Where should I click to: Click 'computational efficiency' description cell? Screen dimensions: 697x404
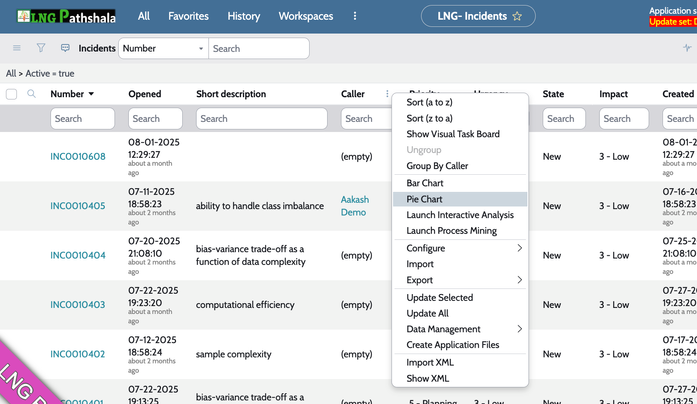(x=245, y=304)
